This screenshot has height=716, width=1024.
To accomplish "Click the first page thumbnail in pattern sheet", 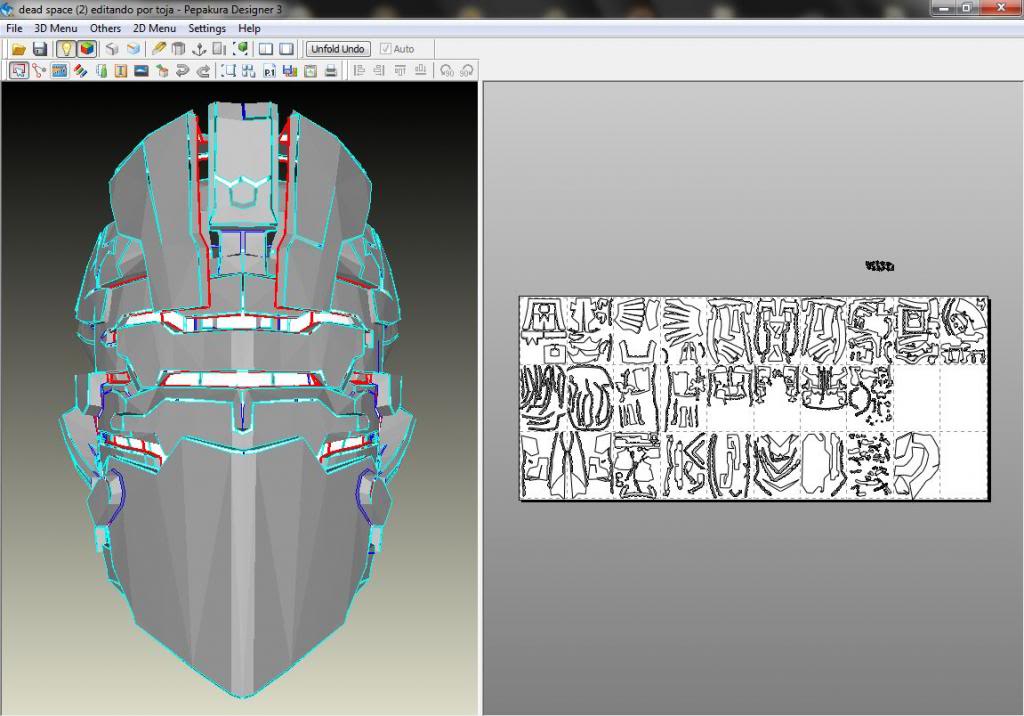I will click(x=543, y=329).
